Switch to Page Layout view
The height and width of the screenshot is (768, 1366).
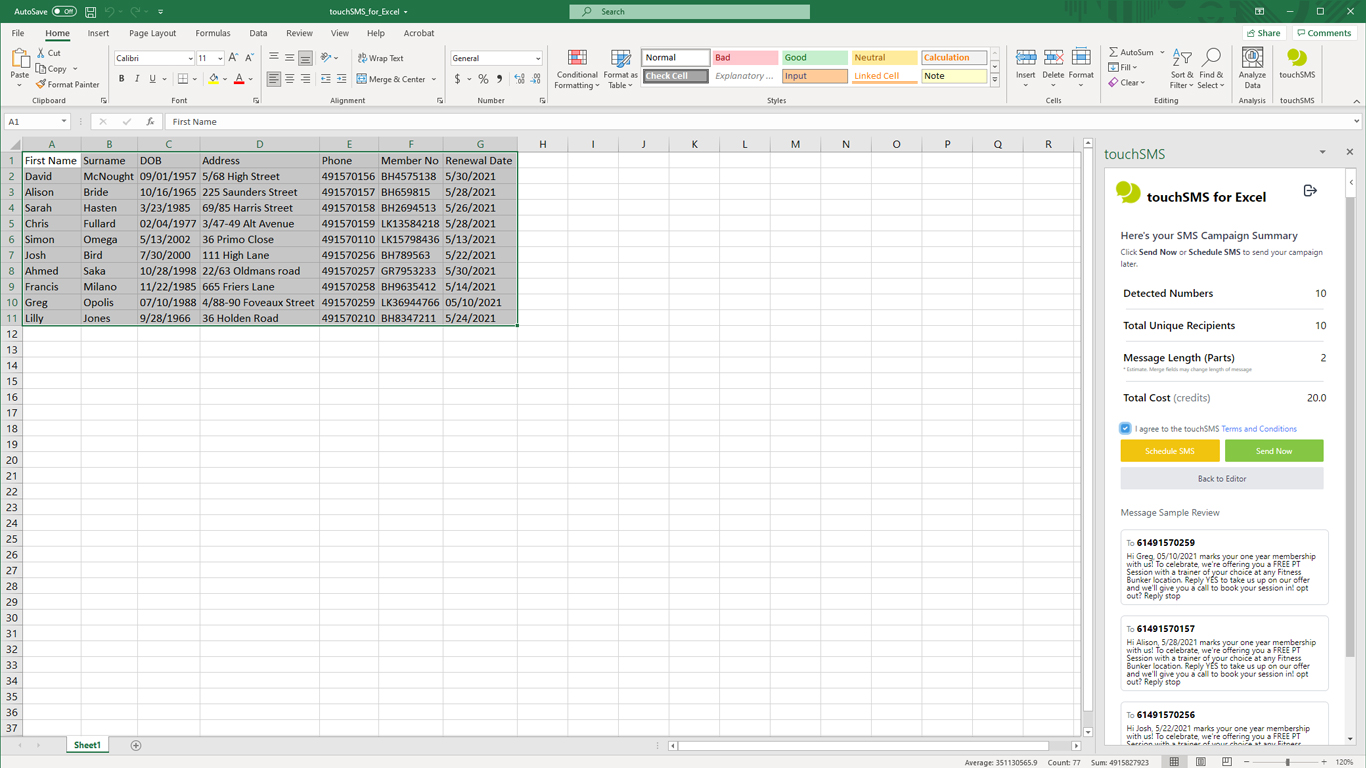[x=1200, y=762]
